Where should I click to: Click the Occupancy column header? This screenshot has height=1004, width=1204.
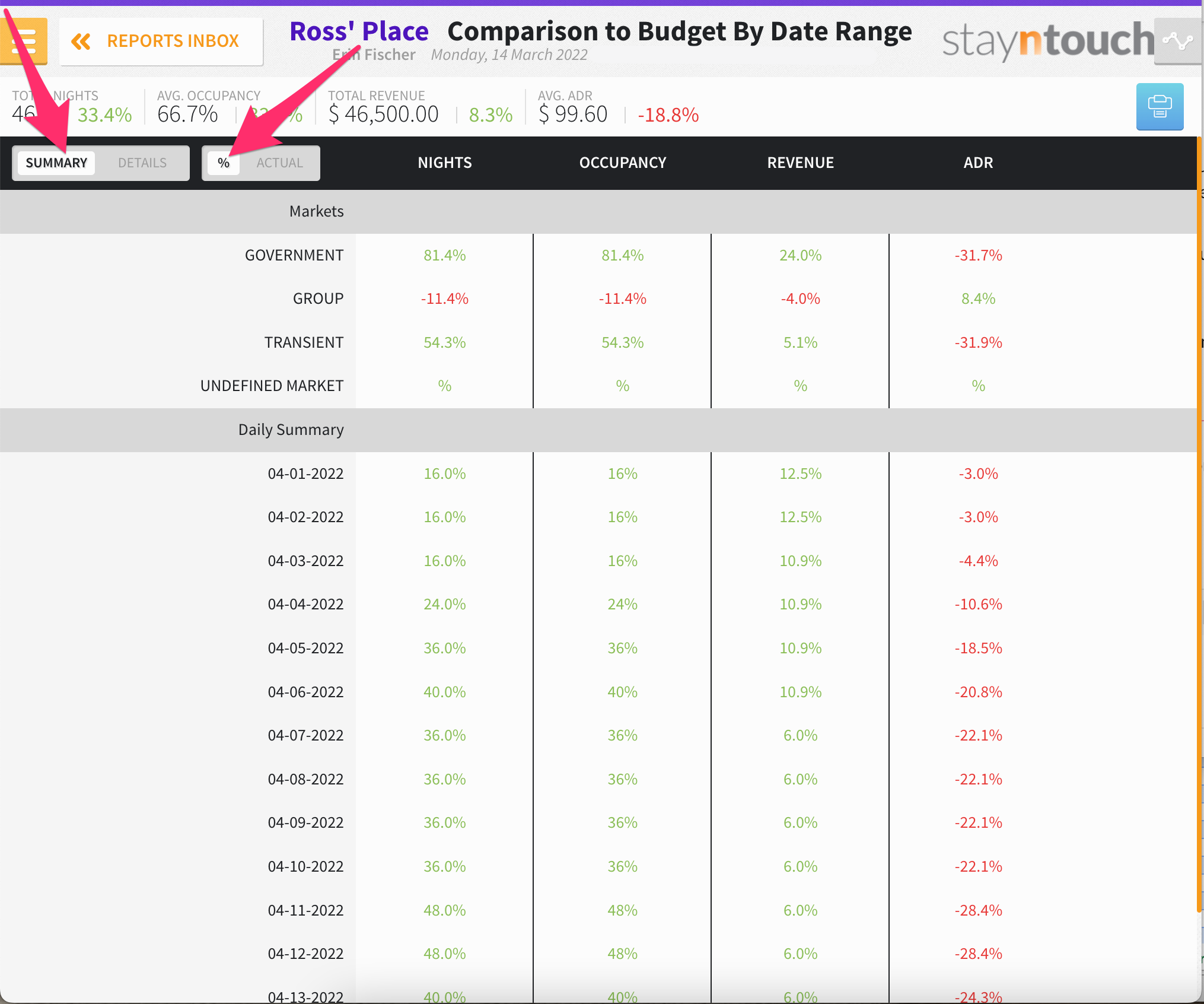point(623,163)
